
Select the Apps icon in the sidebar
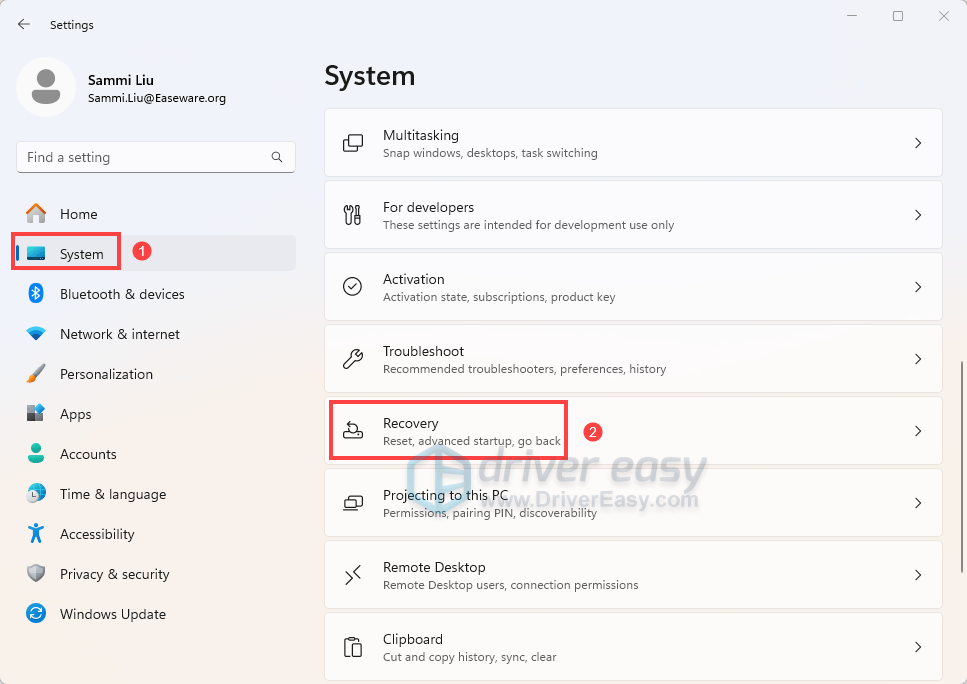click(x=36, y=413)
